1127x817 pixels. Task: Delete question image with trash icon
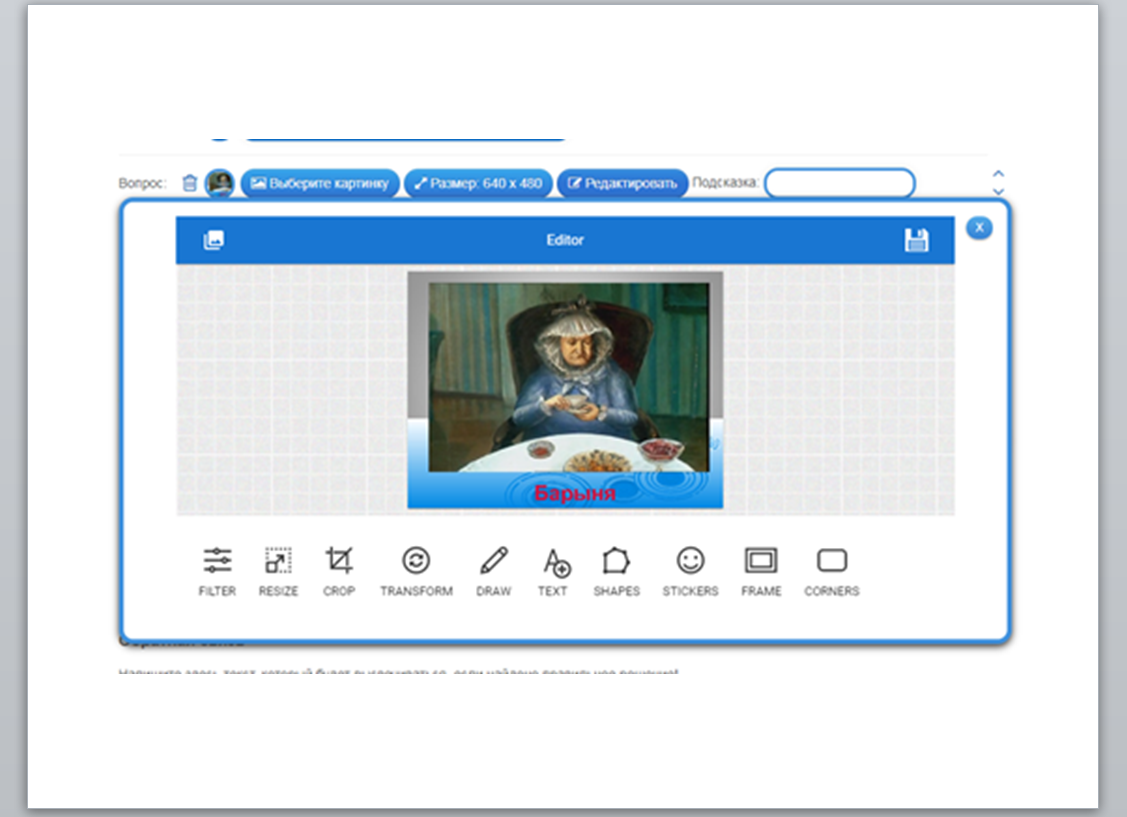[190, 183]
